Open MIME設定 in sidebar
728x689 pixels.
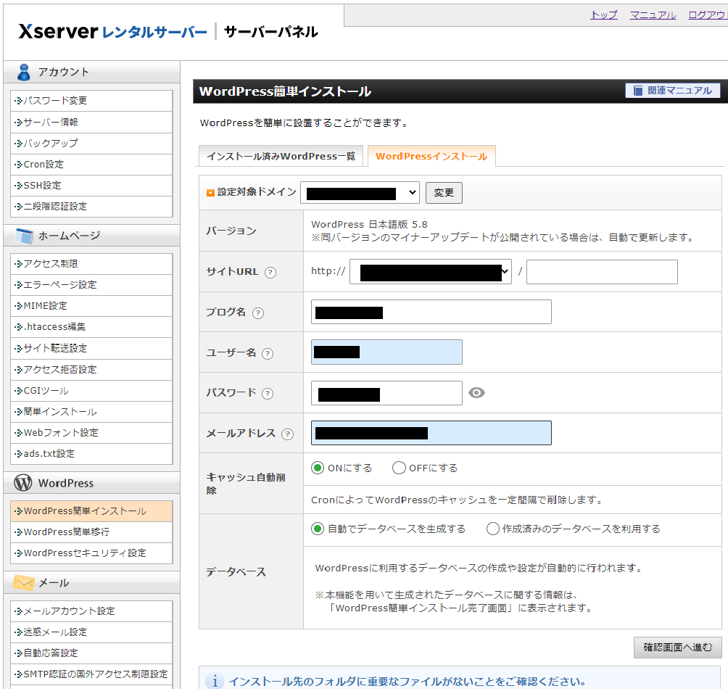pos(91,306)
